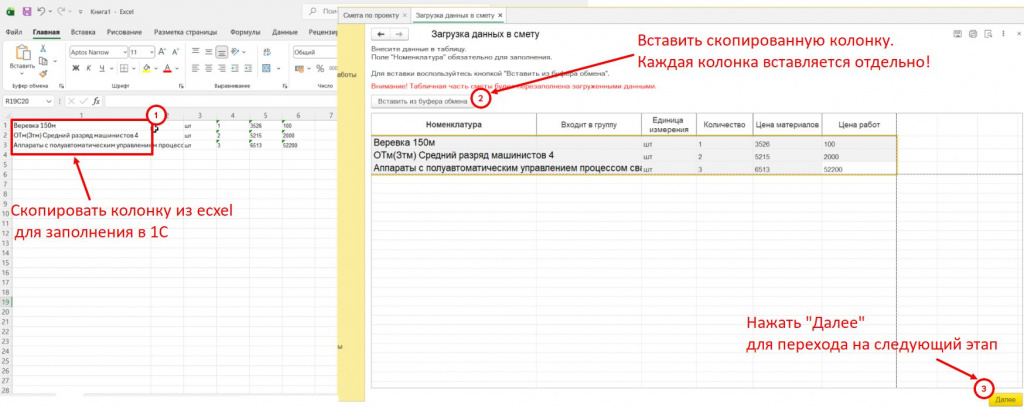Viewport: 1024px width, 408px height.
Task: Align text left in Excel
Action: tap(195, 68)
